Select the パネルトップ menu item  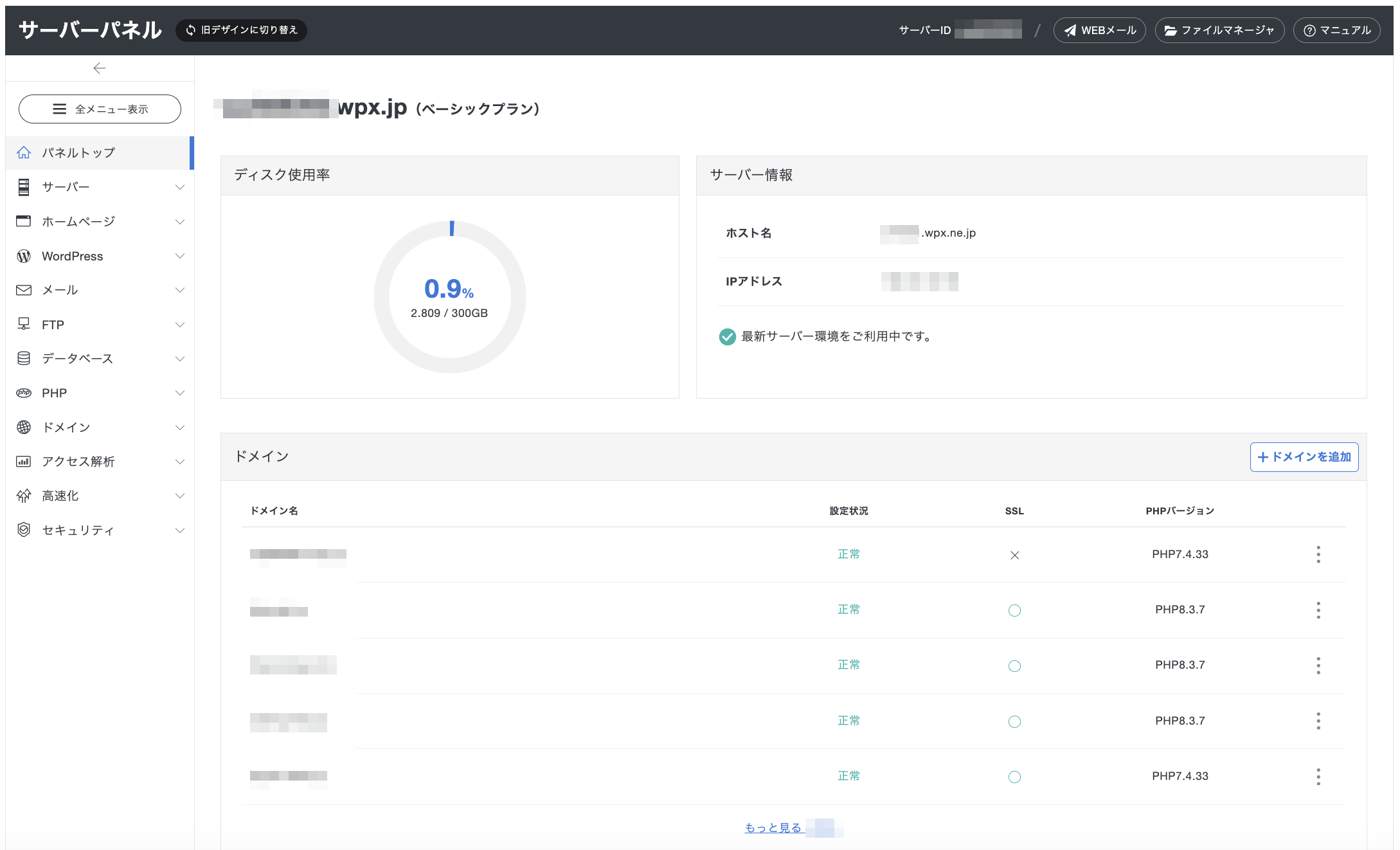78,153
